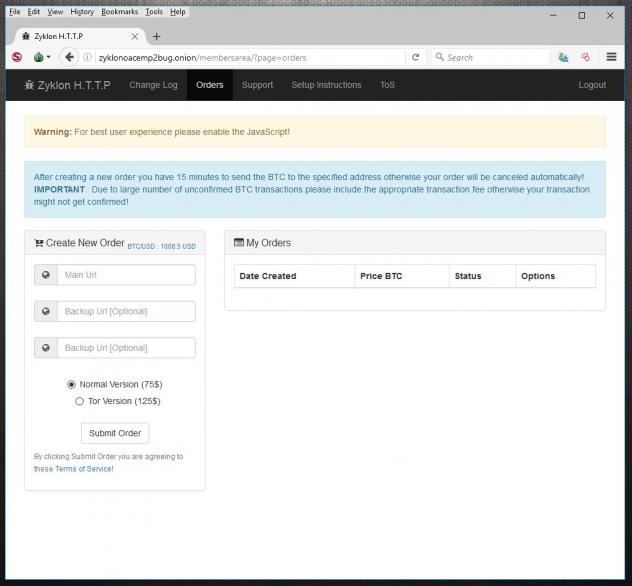The height and width of the screenshot is (586, 632).
Task: Open the hamburger menu in the browser toolbar
Action: coord(611,57)
